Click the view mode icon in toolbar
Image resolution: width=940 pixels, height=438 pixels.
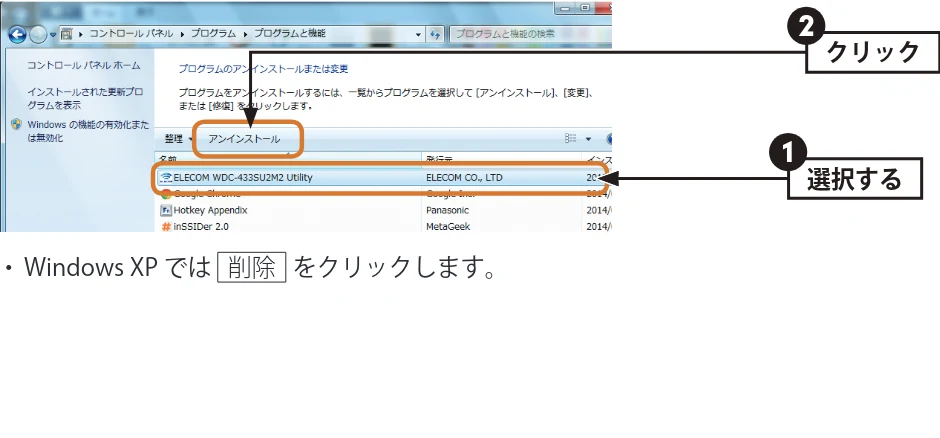tap(571, 139)
